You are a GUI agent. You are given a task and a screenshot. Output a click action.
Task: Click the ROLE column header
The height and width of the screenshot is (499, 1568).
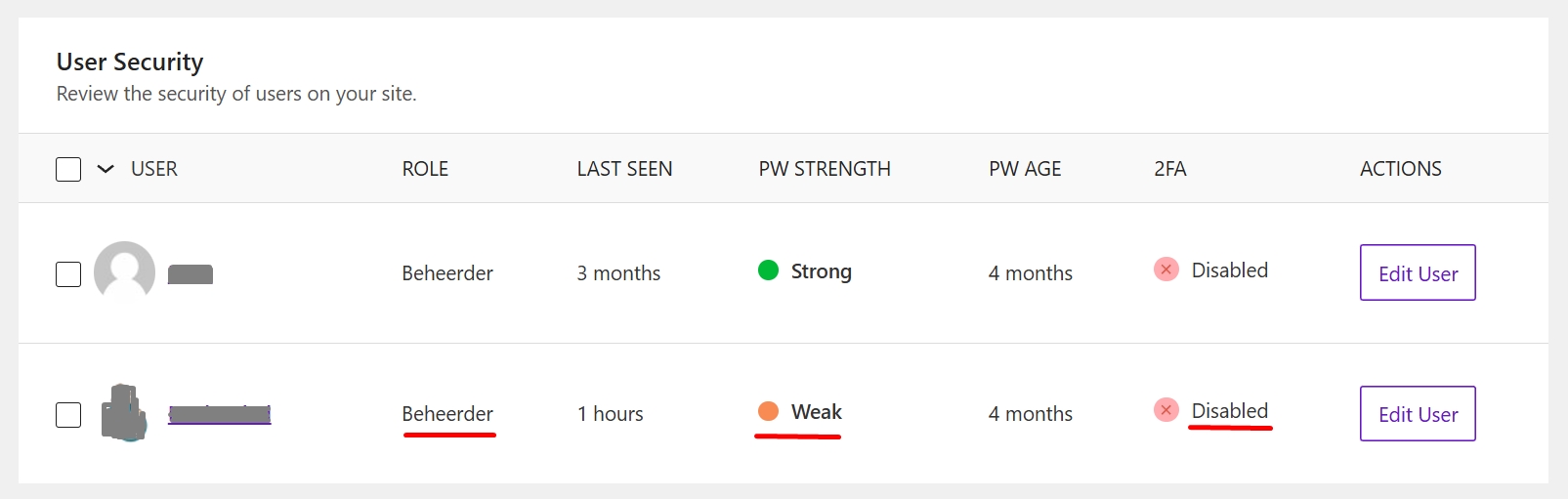coord(425,169)
